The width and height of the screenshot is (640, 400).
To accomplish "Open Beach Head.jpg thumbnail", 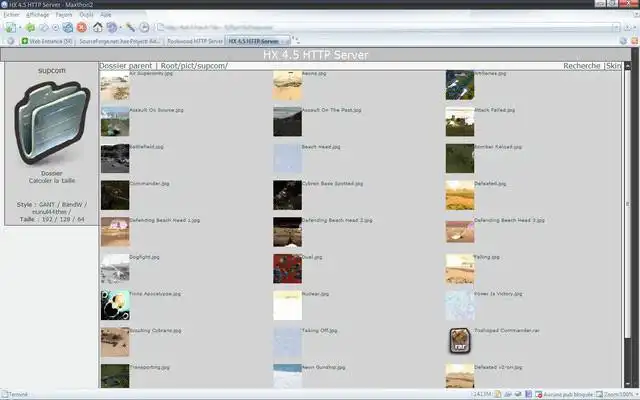I will [x=287, y=158].
